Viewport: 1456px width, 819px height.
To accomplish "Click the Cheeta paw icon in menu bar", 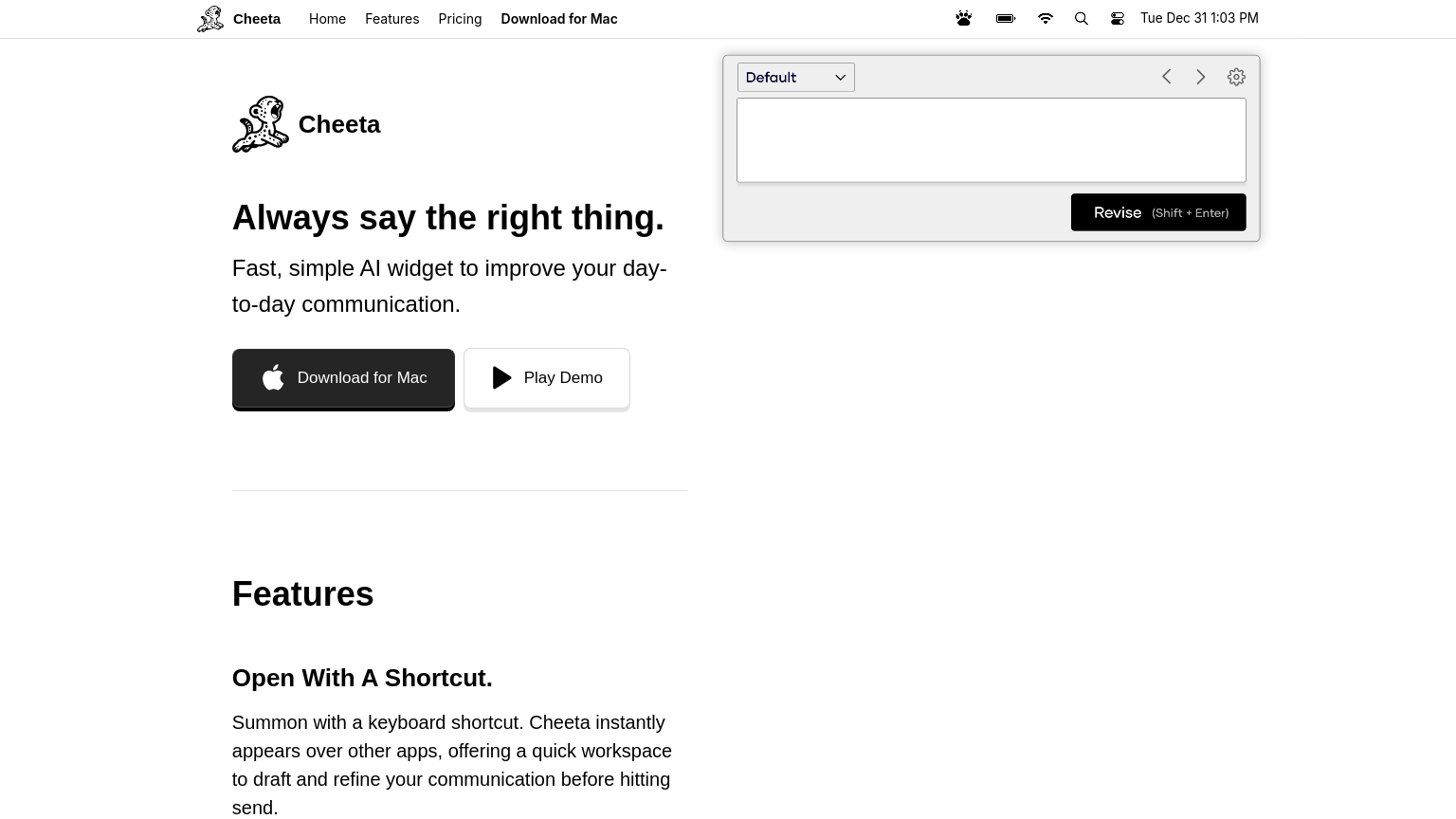I will pyautogui.click(x=964, y=18).
